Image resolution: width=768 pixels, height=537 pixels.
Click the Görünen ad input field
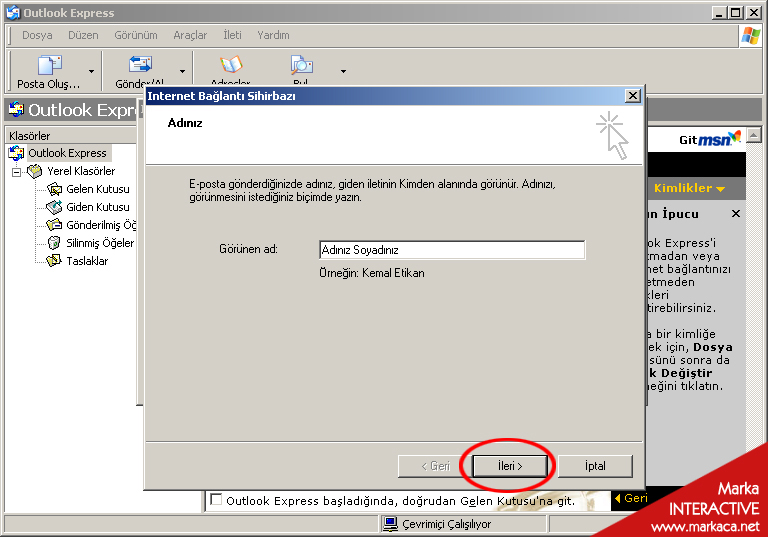(452, 250)
